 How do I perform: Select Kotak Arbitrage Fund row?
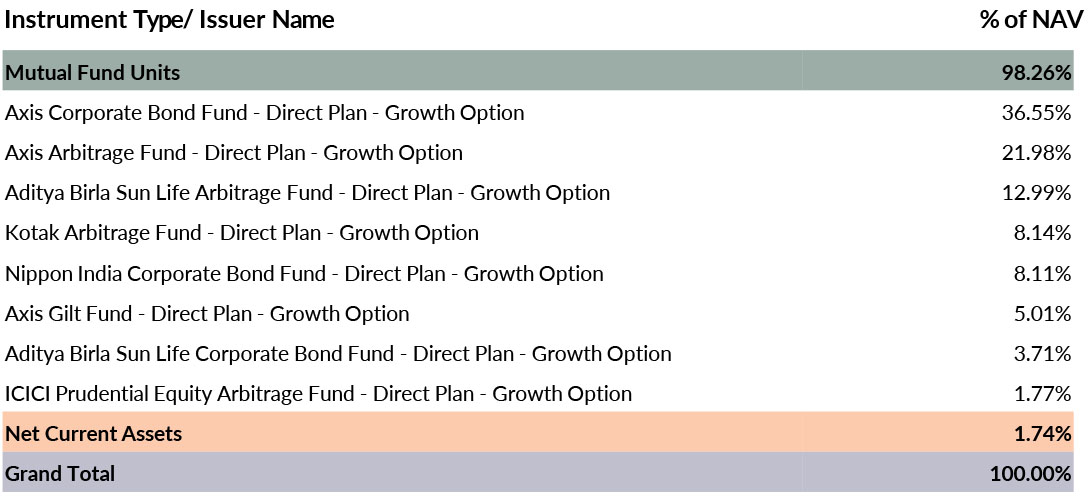click(x=242, y=233)
